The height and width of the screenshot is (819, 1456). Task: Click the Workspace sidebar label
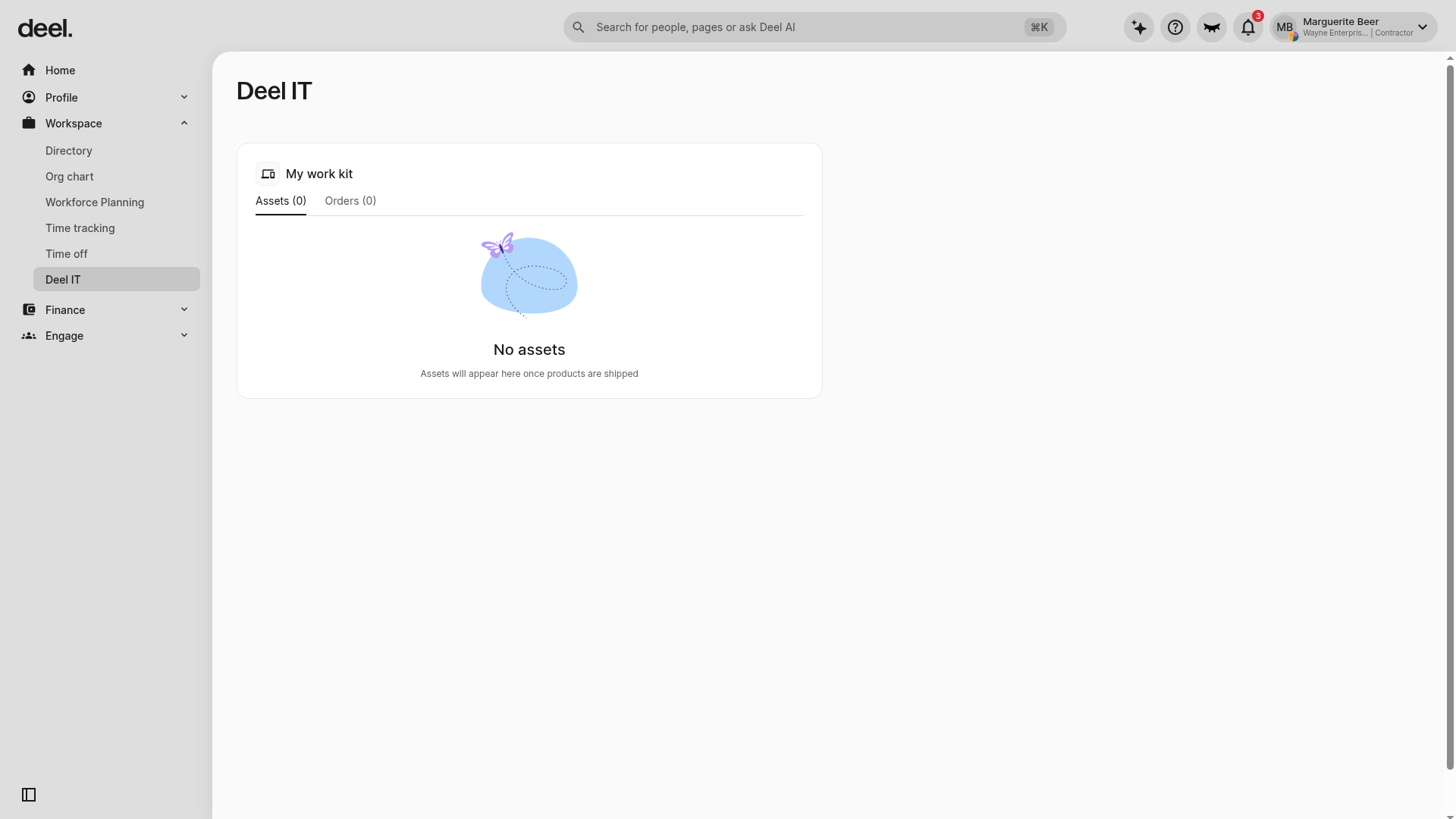click(x=74, y=123)
